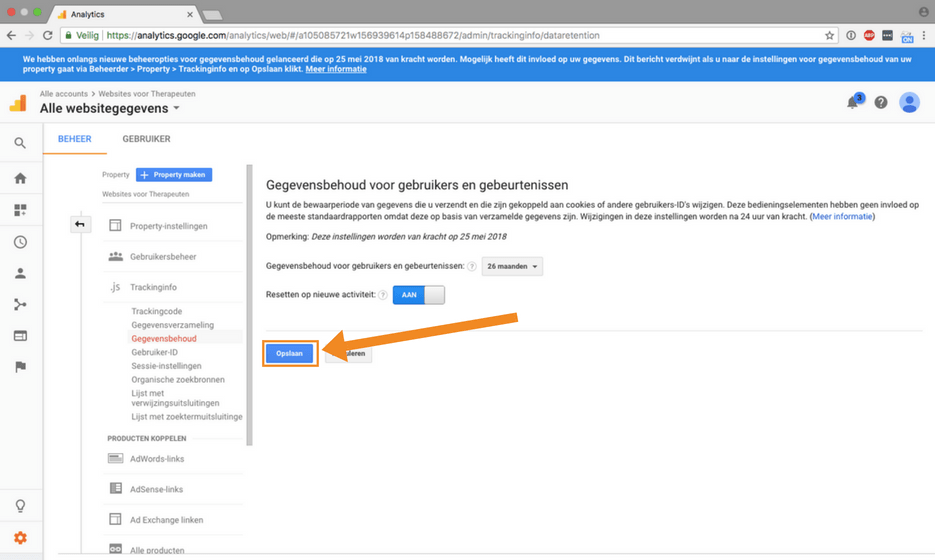Open AdWords-links
Image resolution: width=935 pixels, height=560 pixels.
(157, 459)
